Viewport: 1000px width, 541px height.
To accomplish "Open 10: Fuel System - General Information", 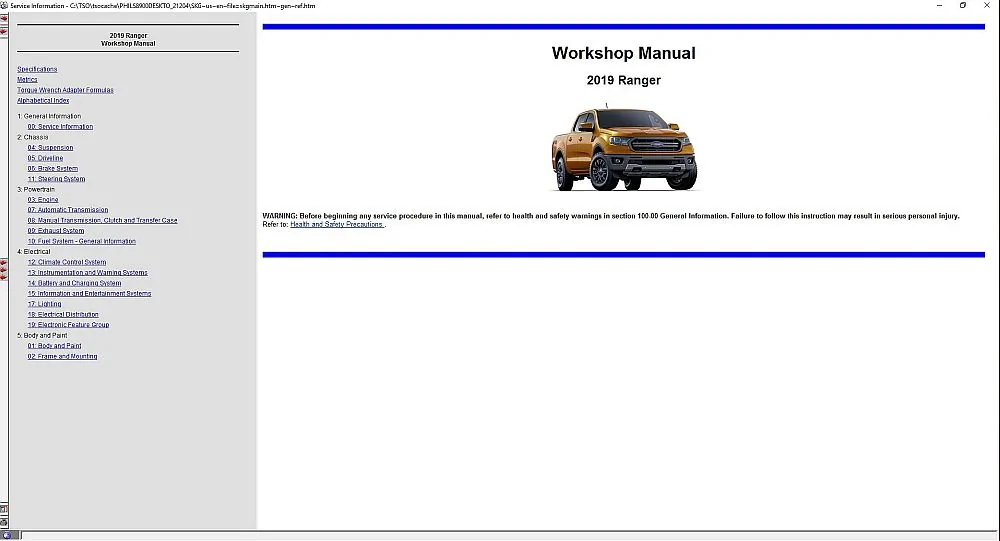I will [x=82, y=241].
